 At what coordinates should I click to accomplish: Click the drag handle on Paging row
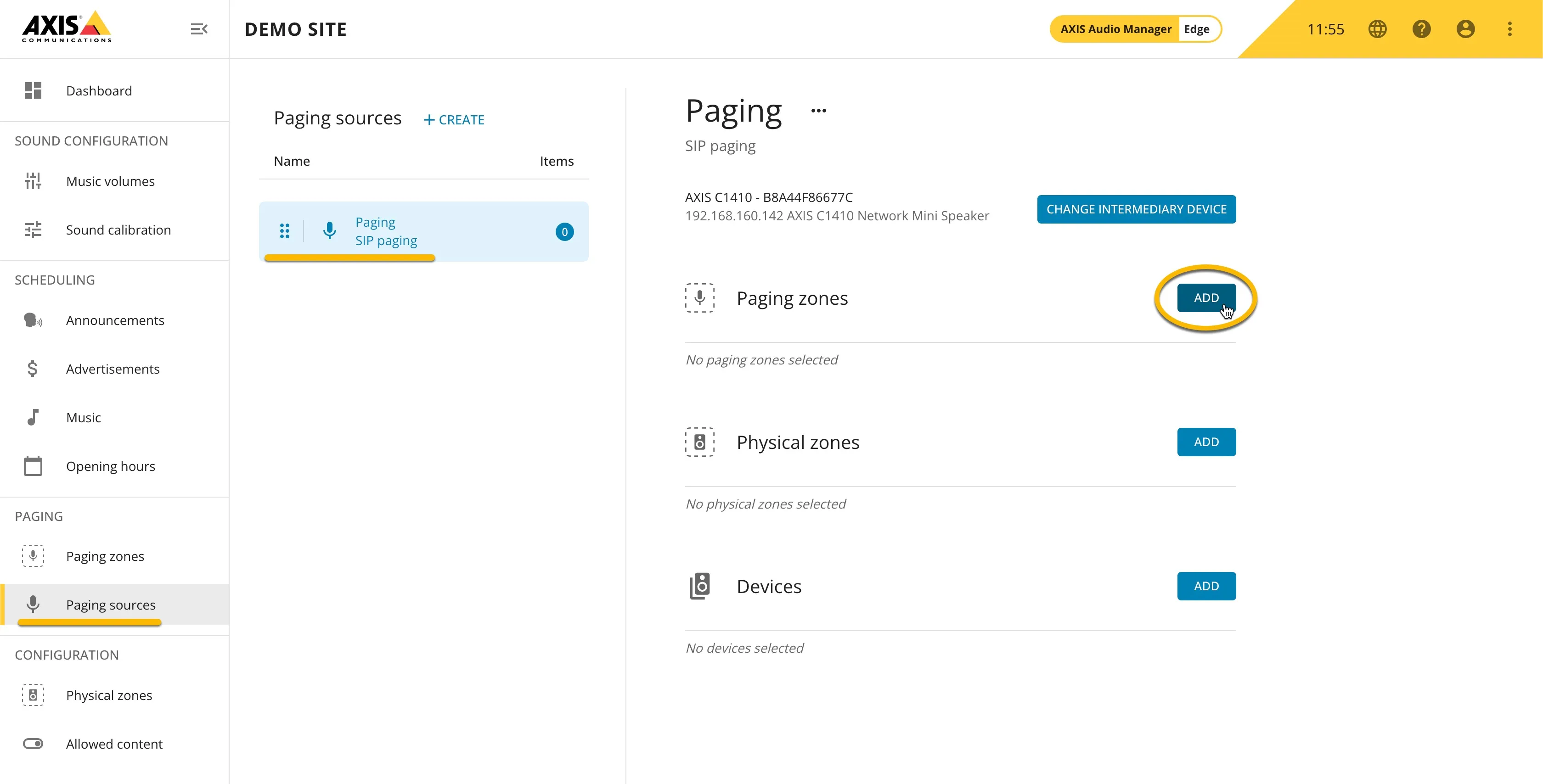coord(285,230)
